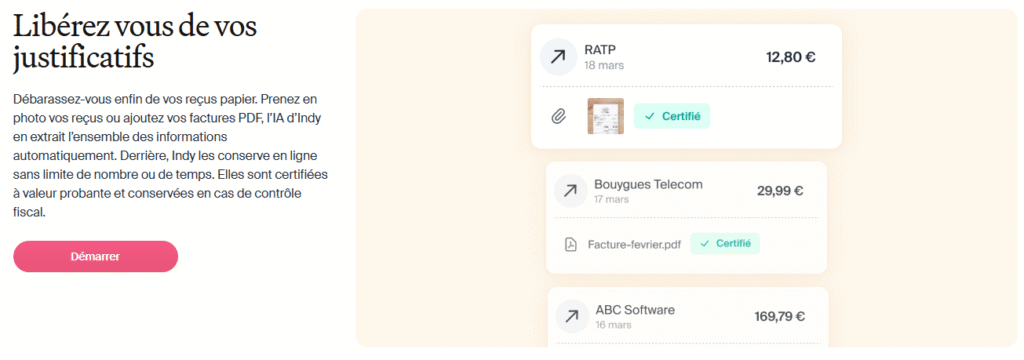Select the Bouygues Telecom transaction title
Image resolution: width=1024 pixels, height=360 pixels.
(648, 184)
